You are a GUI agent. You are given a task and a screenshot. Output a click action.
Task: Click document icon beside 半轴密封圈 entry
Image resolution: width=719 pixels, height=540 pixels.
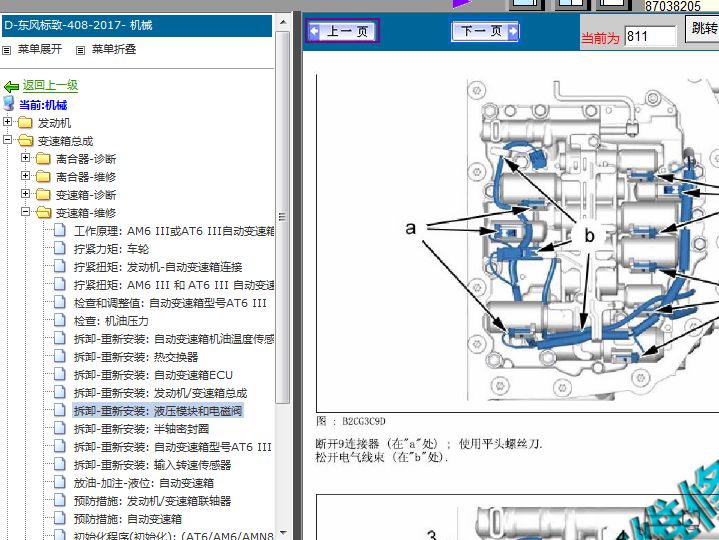60,428
